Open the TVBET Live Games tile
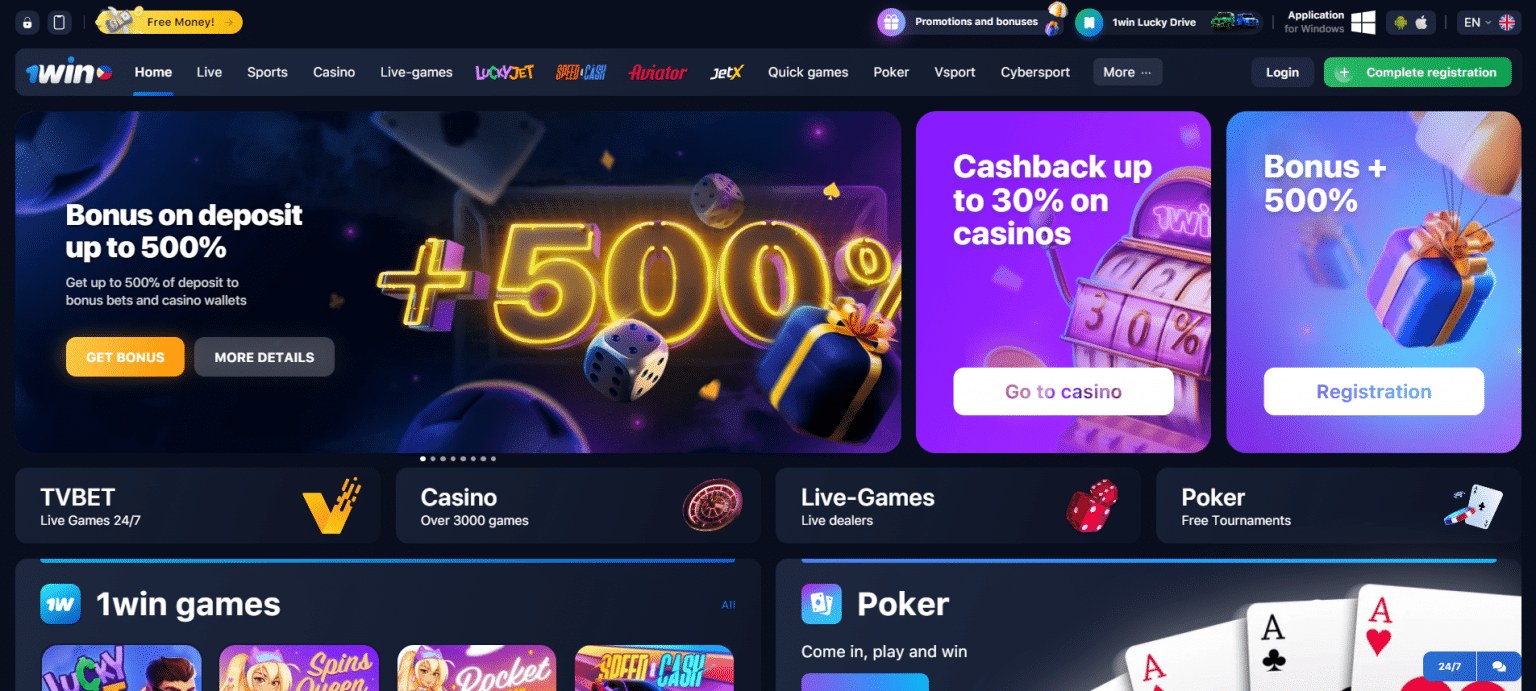 pos(198,506)
